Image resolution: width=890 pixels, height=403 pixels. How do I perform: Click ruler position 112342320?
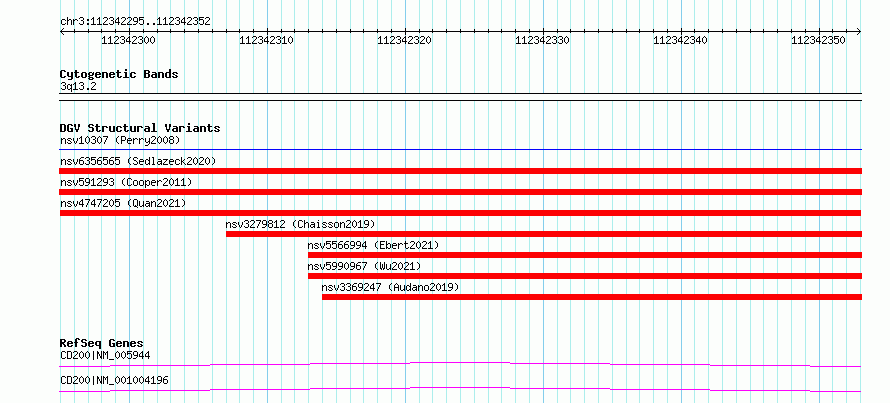pyautogui.click(x=405, y=40)
